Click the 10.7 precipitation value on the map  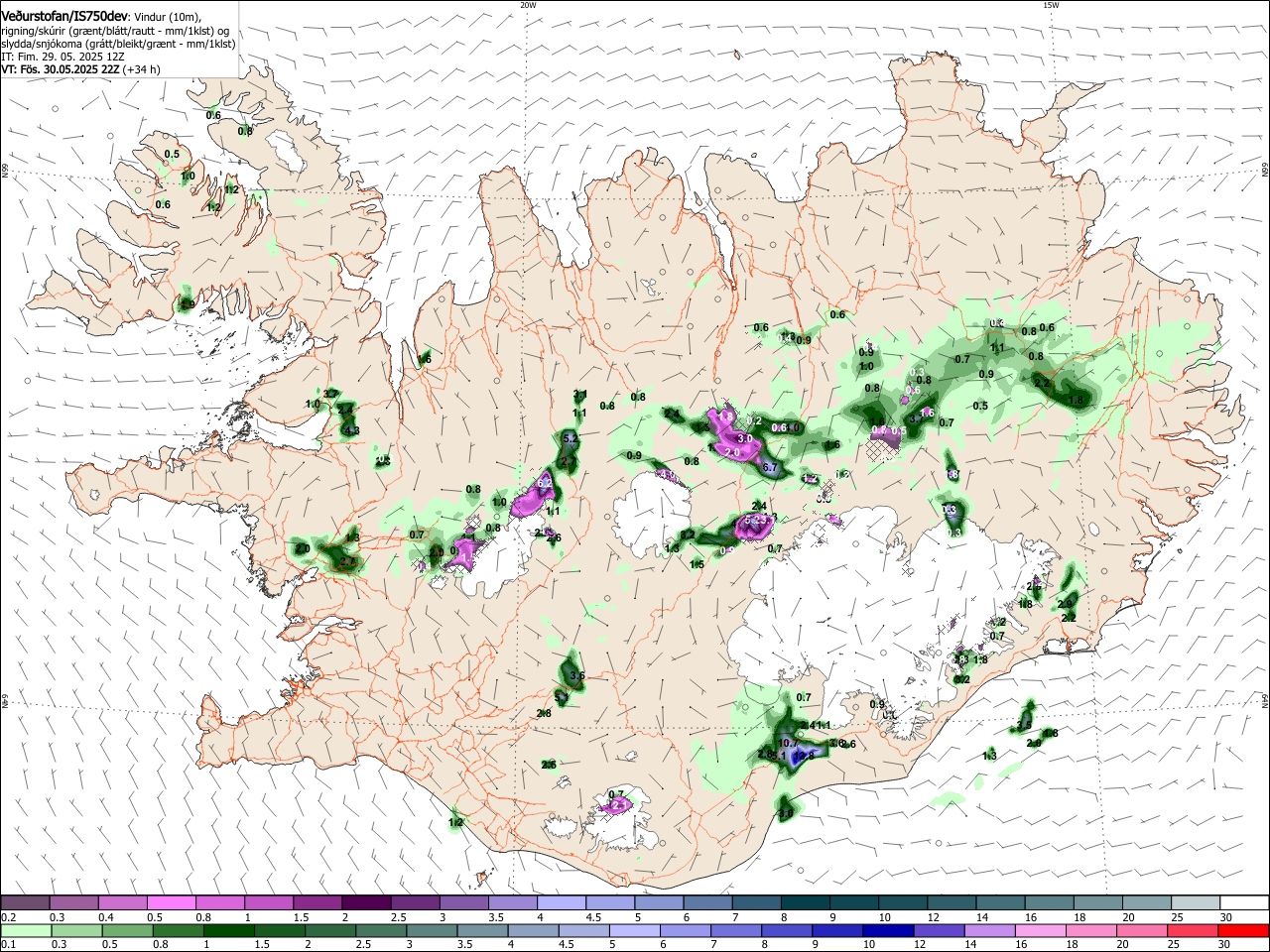(x=789, y=743)
